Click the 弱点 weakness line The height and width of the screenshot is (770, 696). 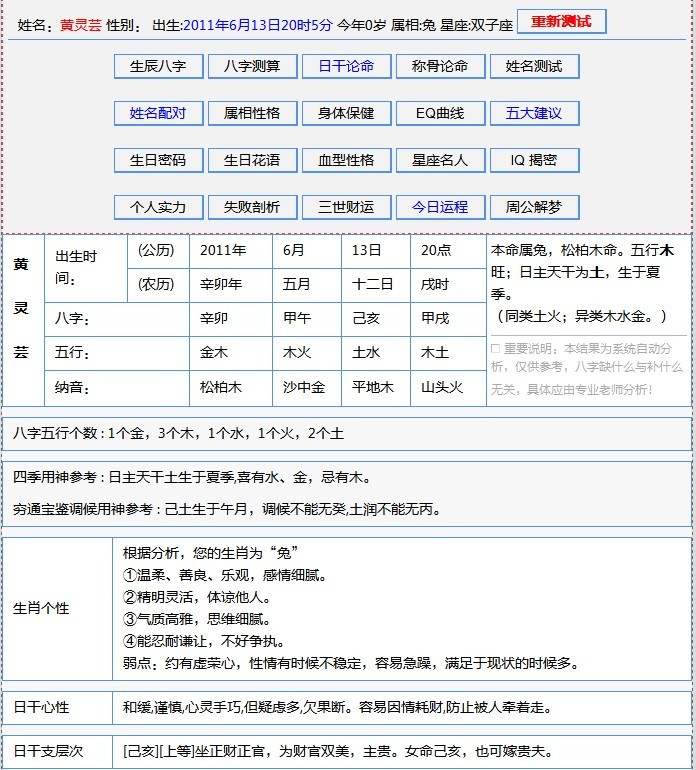352,663
